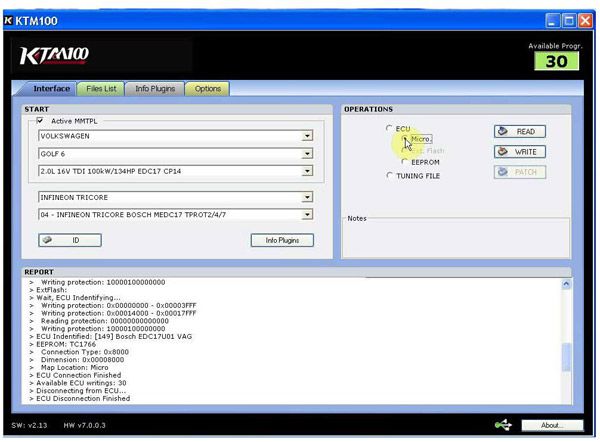The image size is (600, 442).
Task: Toggle the Active MMTPL checkbox
Action: [40, 120]
